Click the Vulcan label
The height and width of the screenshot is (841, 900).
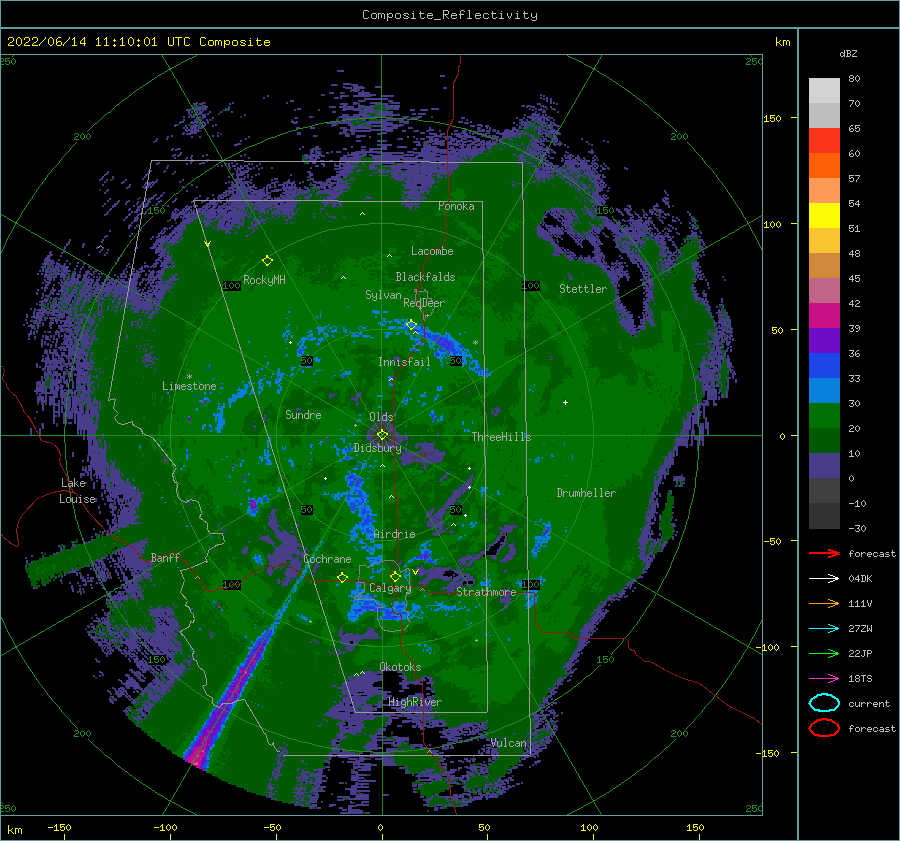pos(509,743)
